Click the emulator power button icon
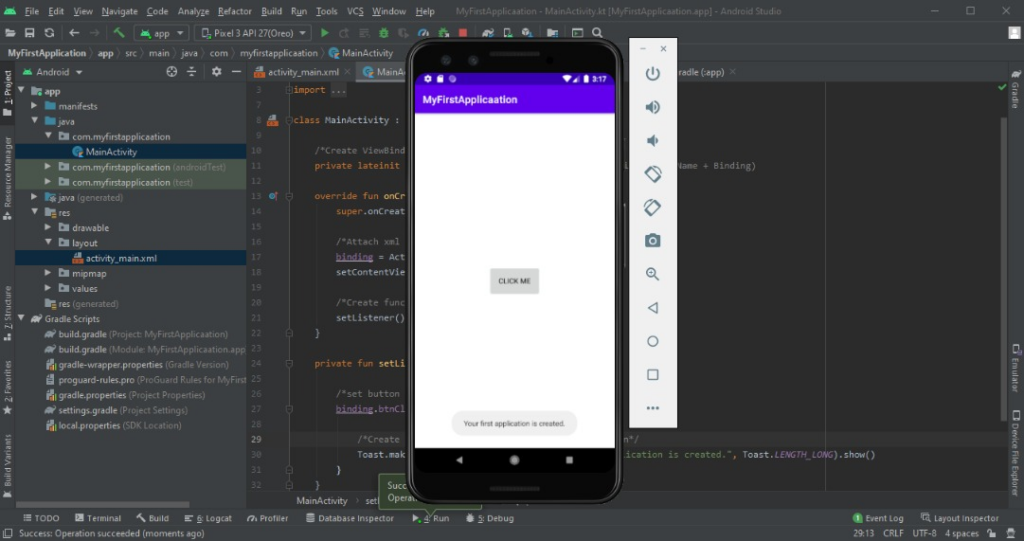 click(652, 74)
